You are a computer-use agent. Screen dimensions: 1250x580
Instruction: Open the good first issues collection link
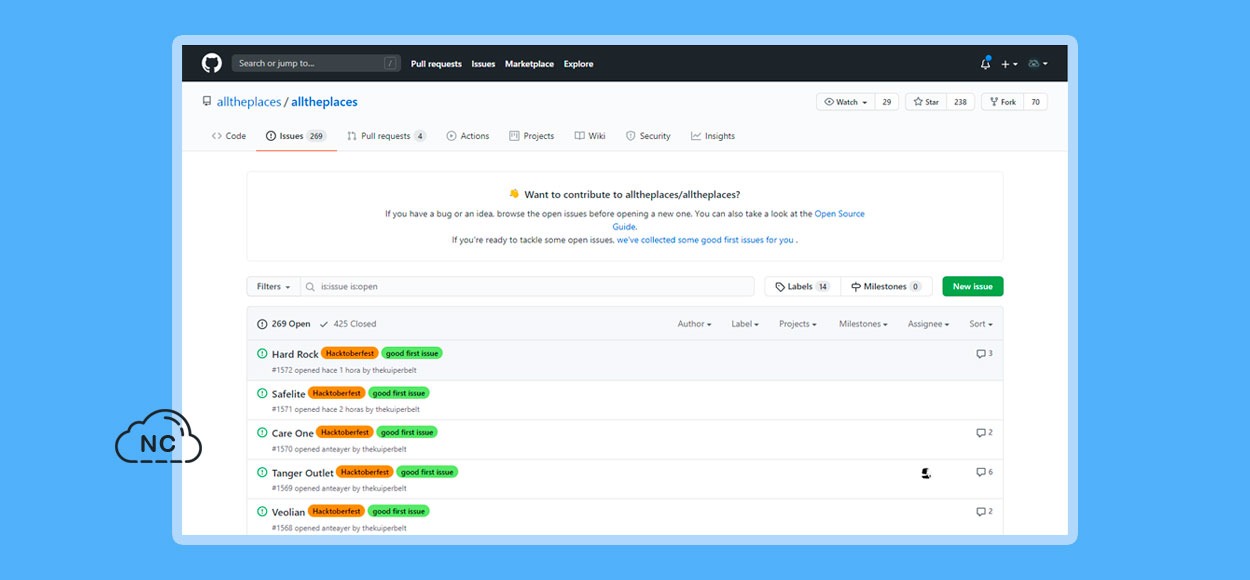(x=705, y=240)
